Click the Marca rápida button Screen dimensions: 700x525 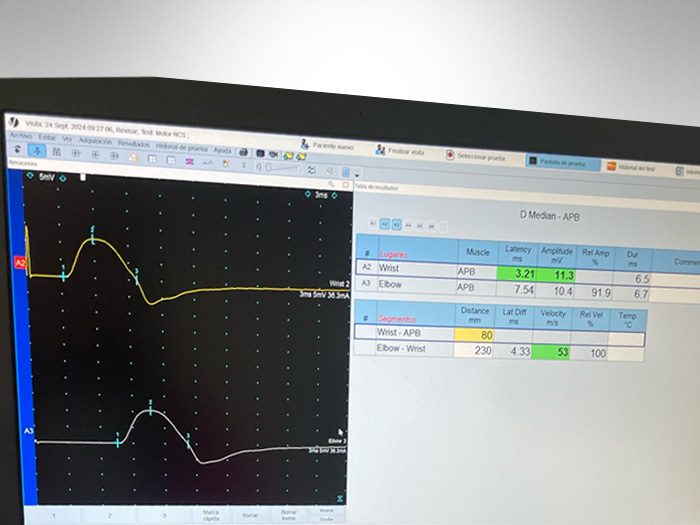210,515
